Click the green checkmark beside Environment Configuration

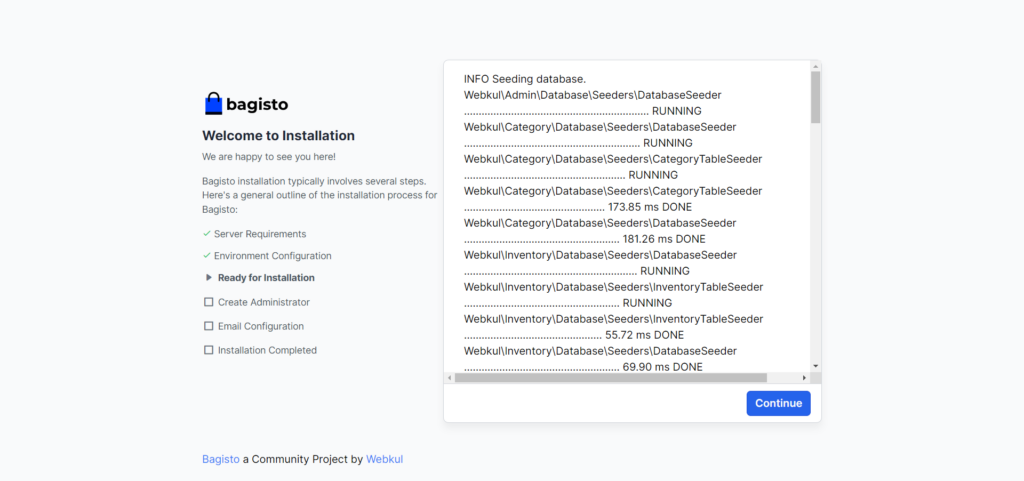[206, 256]
